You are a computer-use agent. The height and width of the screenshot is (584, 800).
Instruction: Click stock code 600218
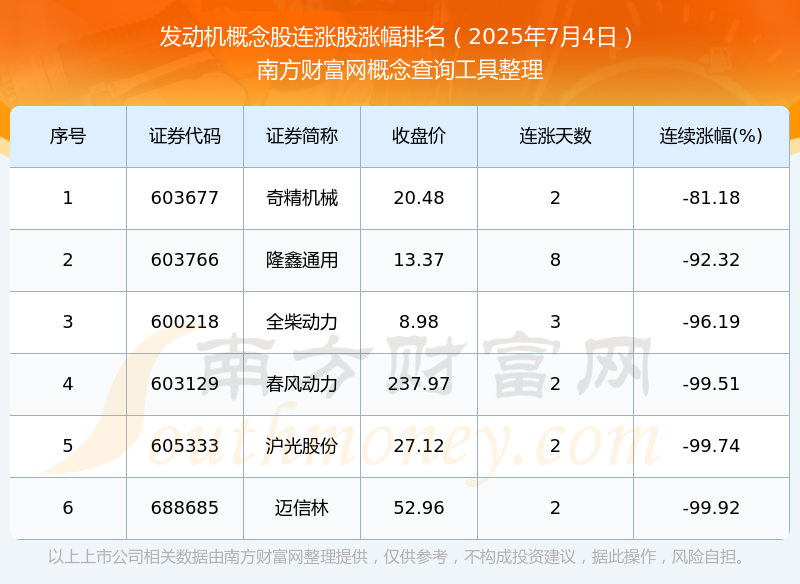[185, 322]
